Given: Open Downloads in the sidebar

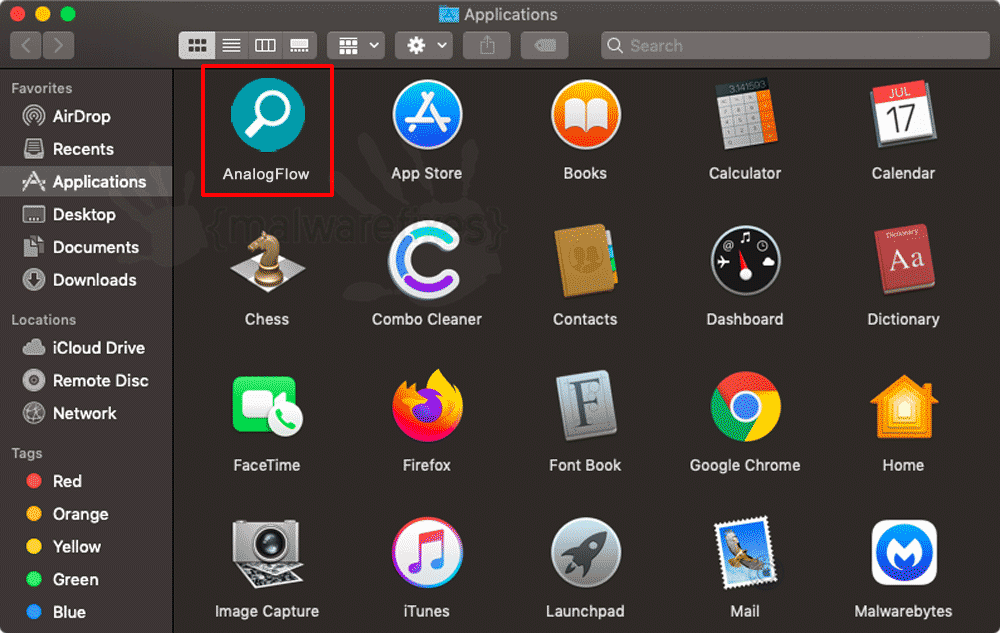Looking at the screenshot, I should tap(86, 280).
